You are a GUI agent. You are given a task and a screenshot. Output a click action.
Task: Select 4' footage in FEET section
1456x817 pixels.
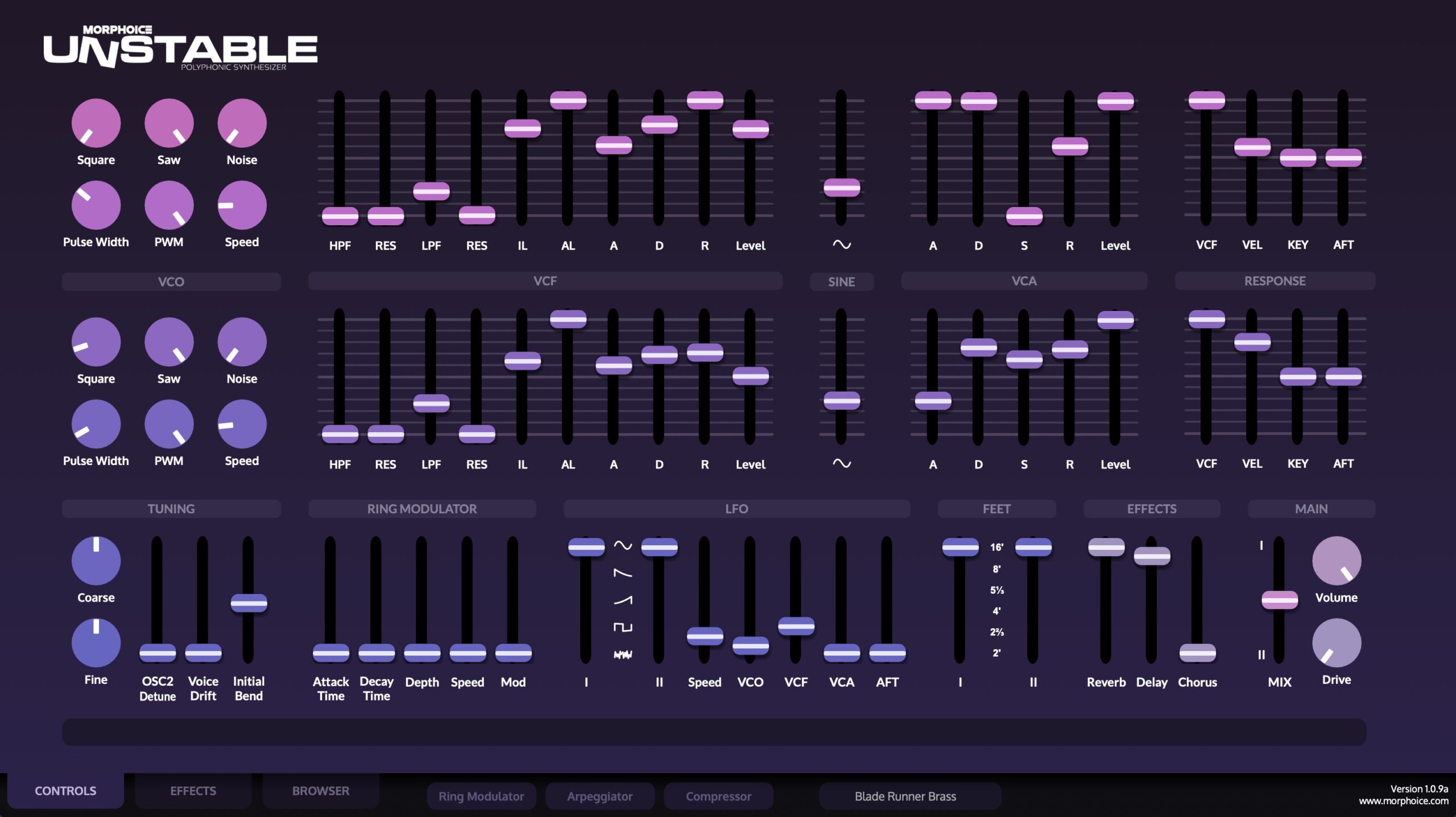[x=996, y=611]
